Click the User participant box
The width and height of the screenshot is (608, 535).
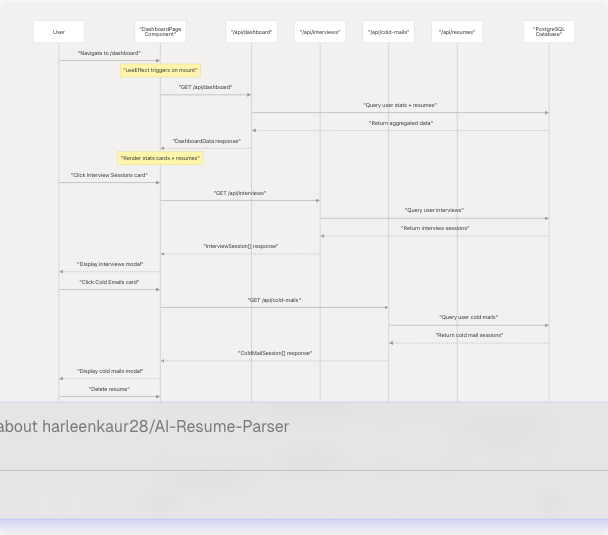(x=59, y=32)
